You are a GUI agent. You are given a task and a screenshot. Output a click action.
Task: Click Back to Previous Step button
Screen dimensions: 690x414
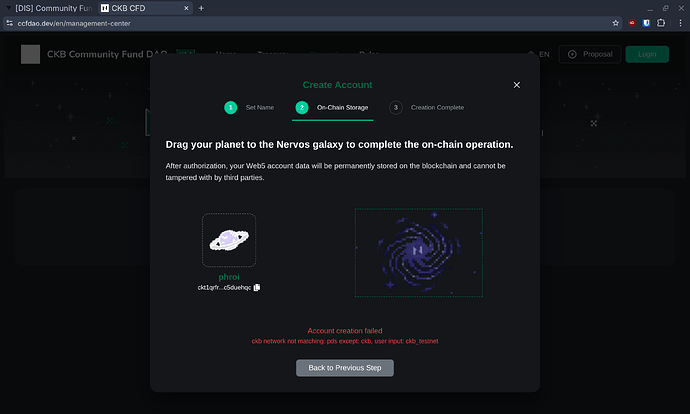pos(345,368)
